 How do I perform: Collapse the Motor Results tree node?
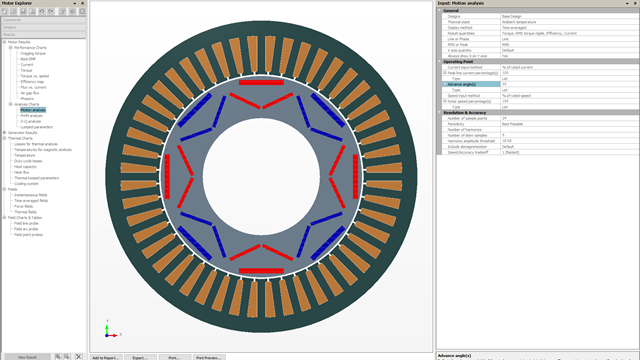4,42
